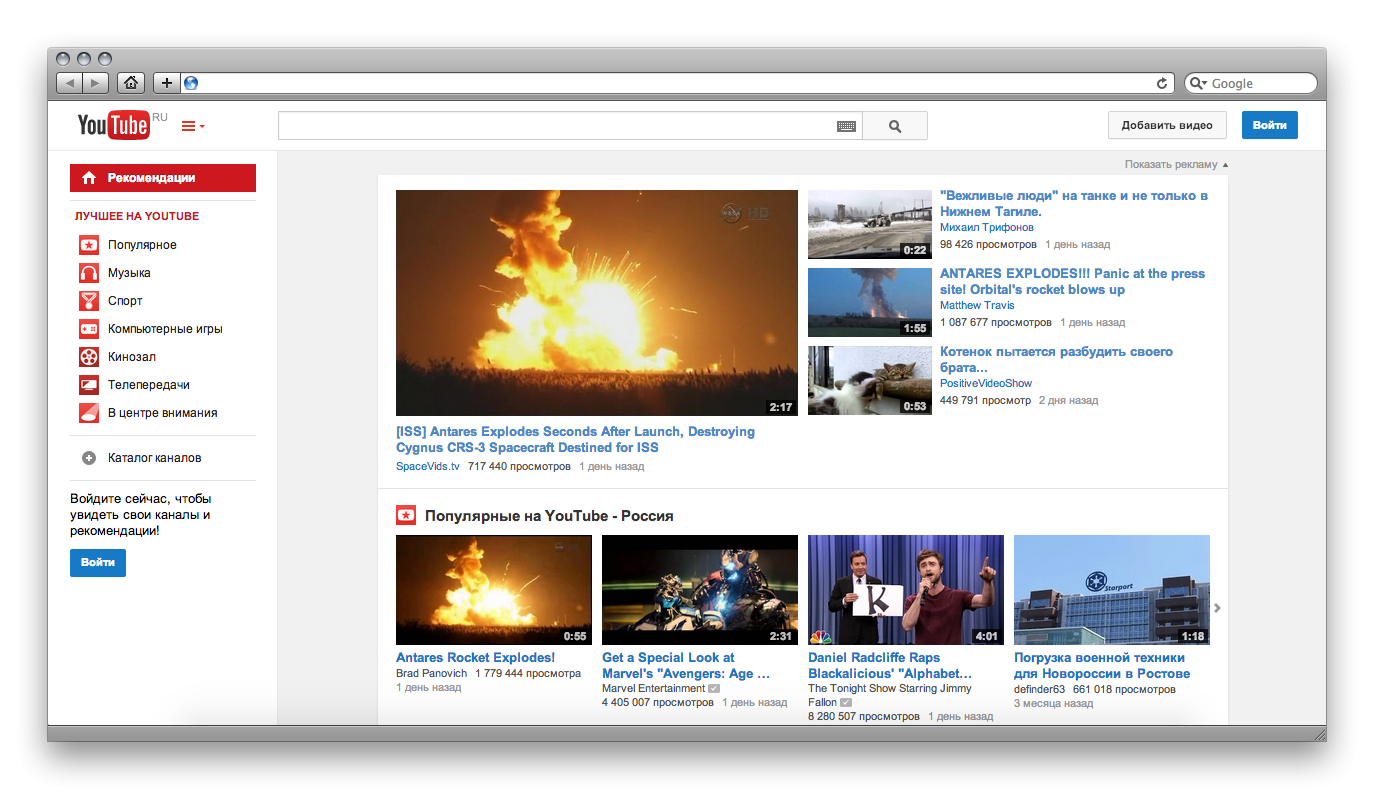1374x789 pixels.
Task: Open the guide dropdown next to the logo
Action: [190, 125]
